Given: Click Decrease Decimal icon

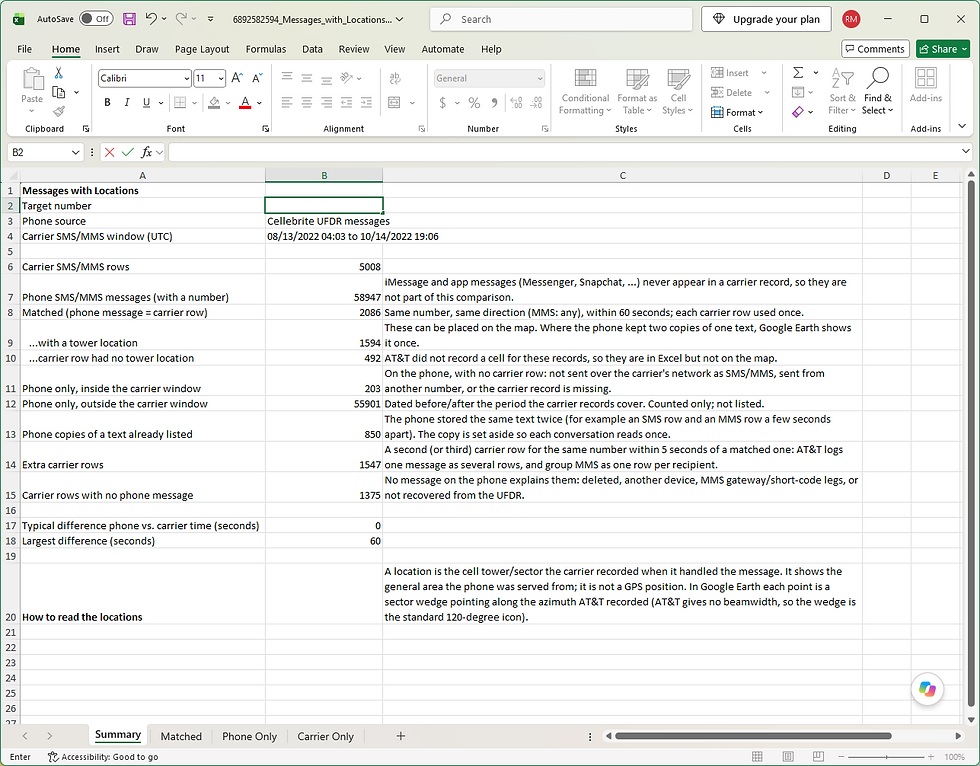Looking at the screenshot, I should point(536,102).
